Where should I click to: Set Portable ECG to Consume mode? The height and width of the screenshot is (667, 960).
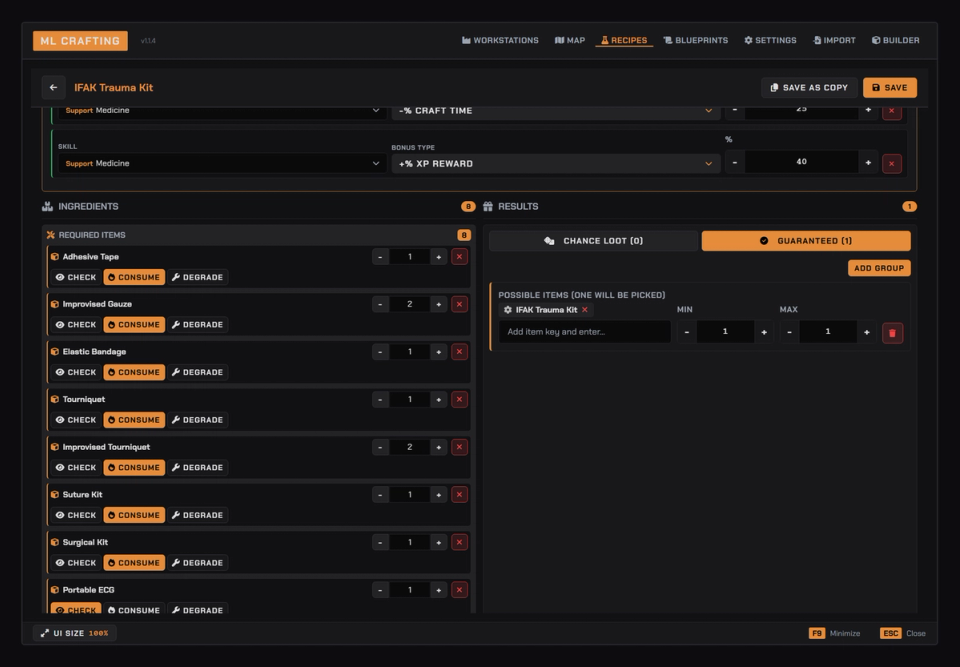(134, 610)
